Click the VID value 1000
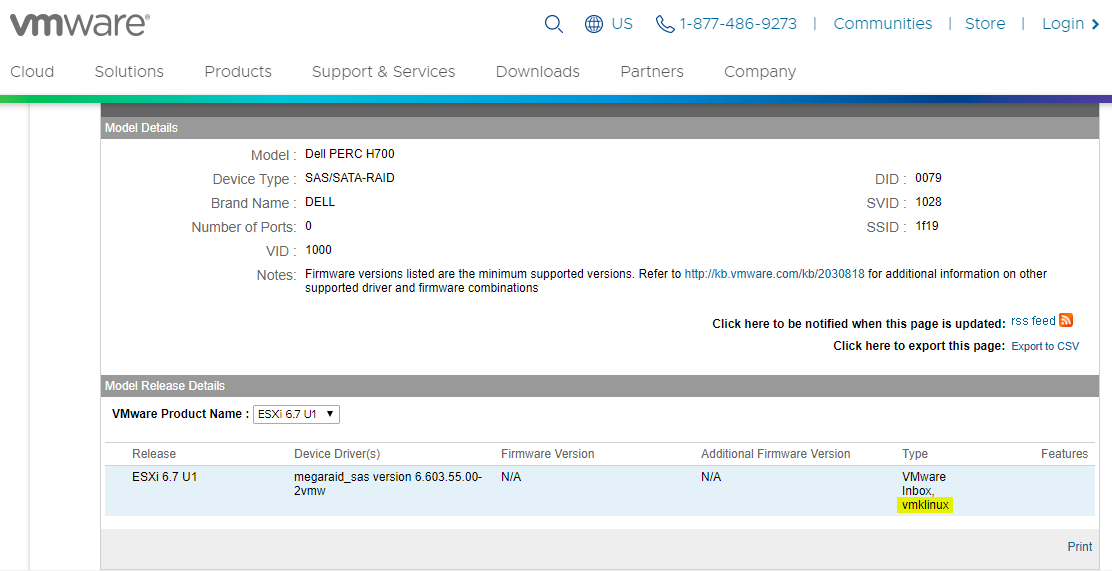Image resolution: width=1112 pixels, height=571 pixels. tap(318, 250)
